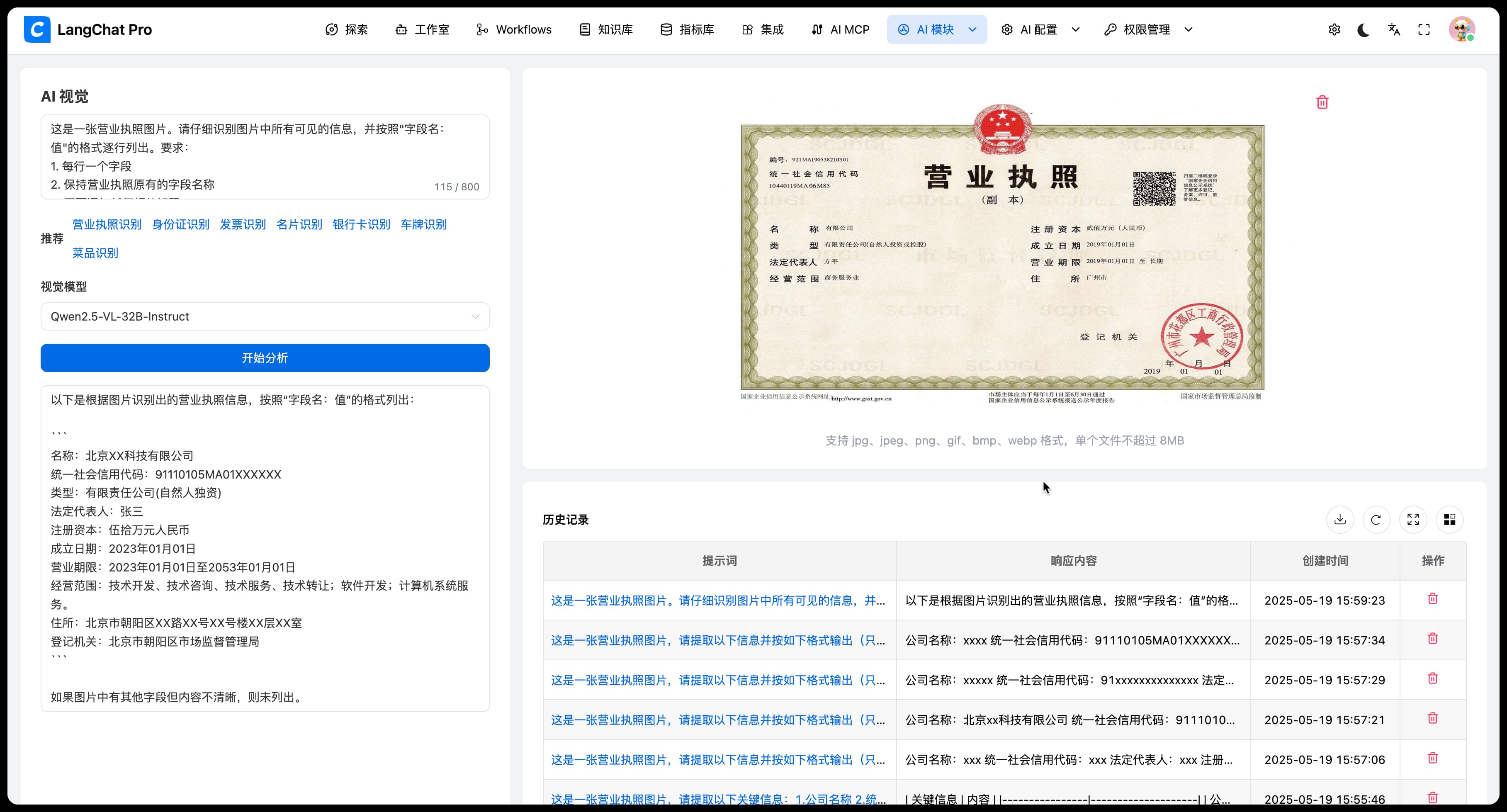Open column settings grid icon

coord(1449,520)
